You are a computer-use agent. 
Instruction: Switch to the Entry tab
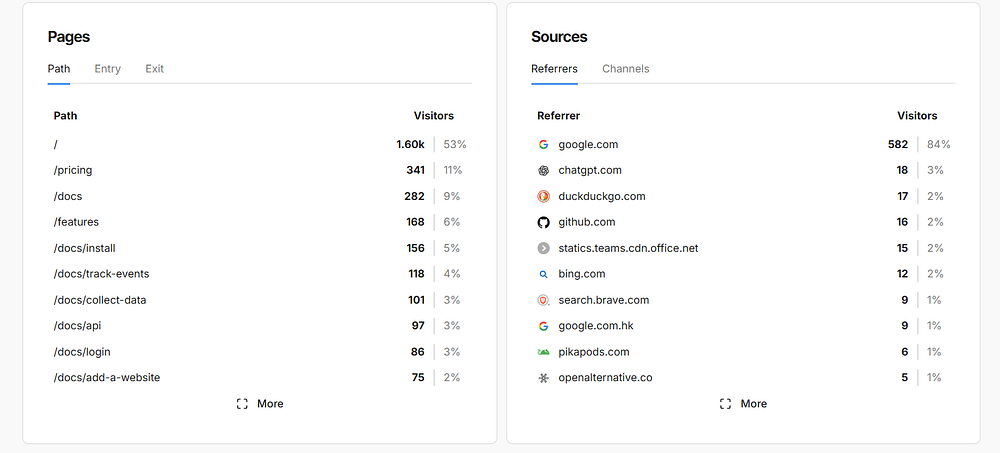(x=108, y=69)
